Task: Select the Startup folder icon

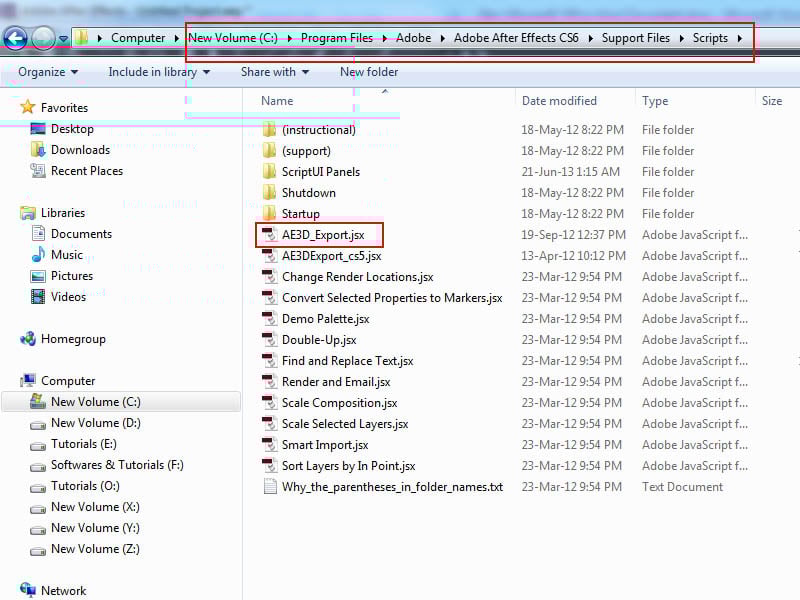Action: click(269, 213)
